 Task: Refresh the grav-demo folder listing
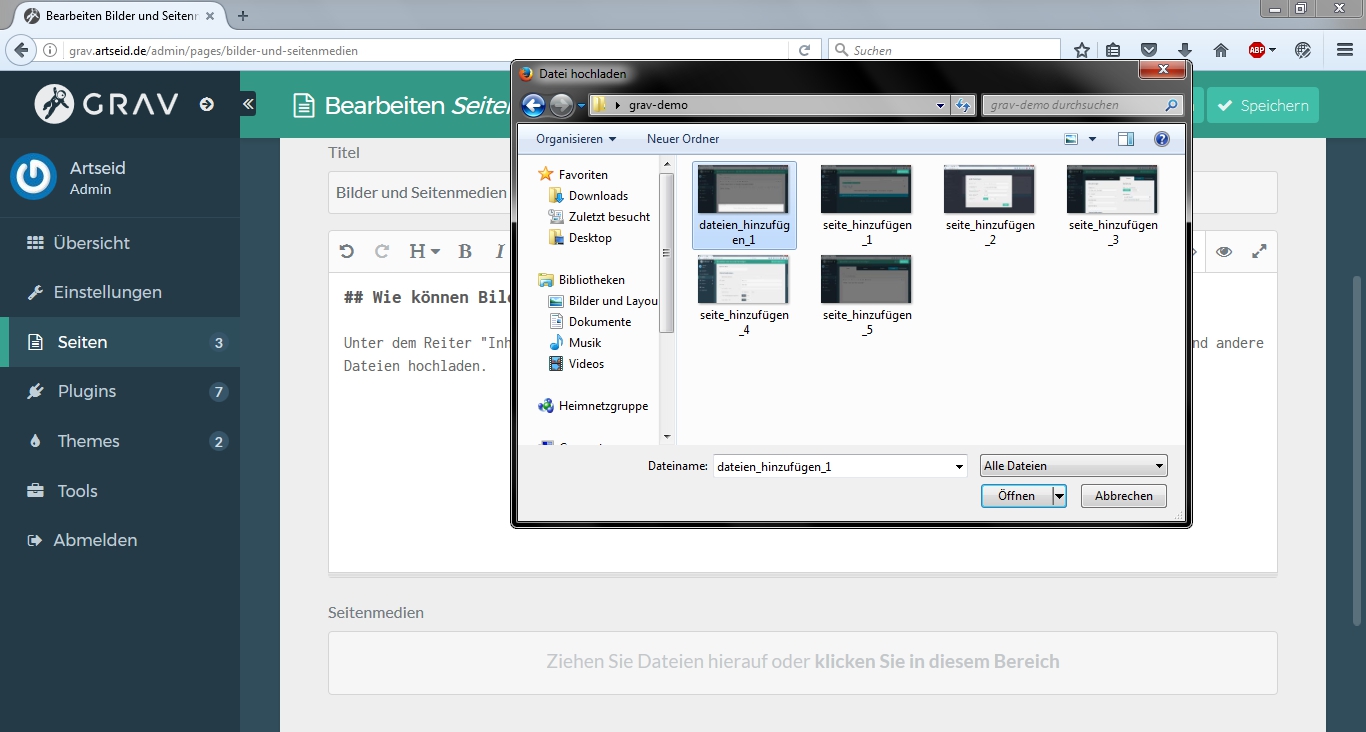point(963,105)
